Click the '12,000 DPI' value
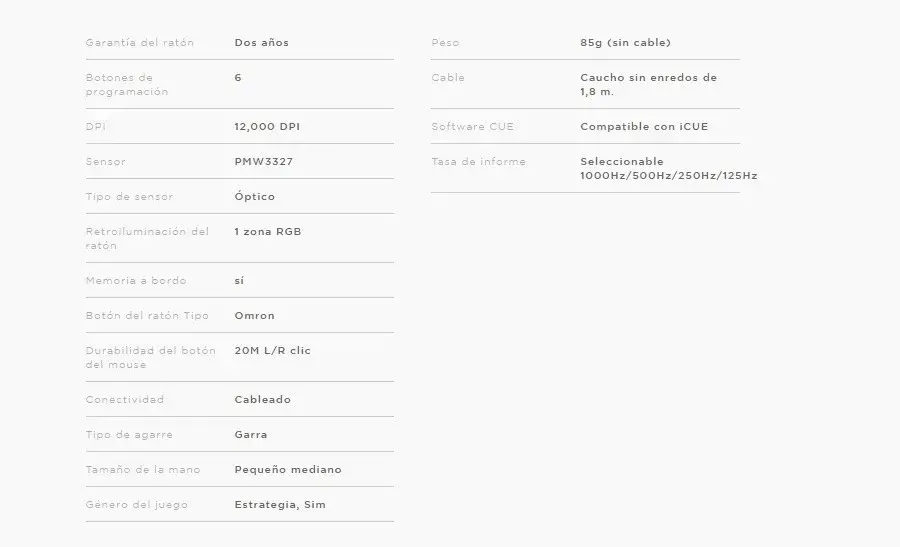 pos(266,127)
